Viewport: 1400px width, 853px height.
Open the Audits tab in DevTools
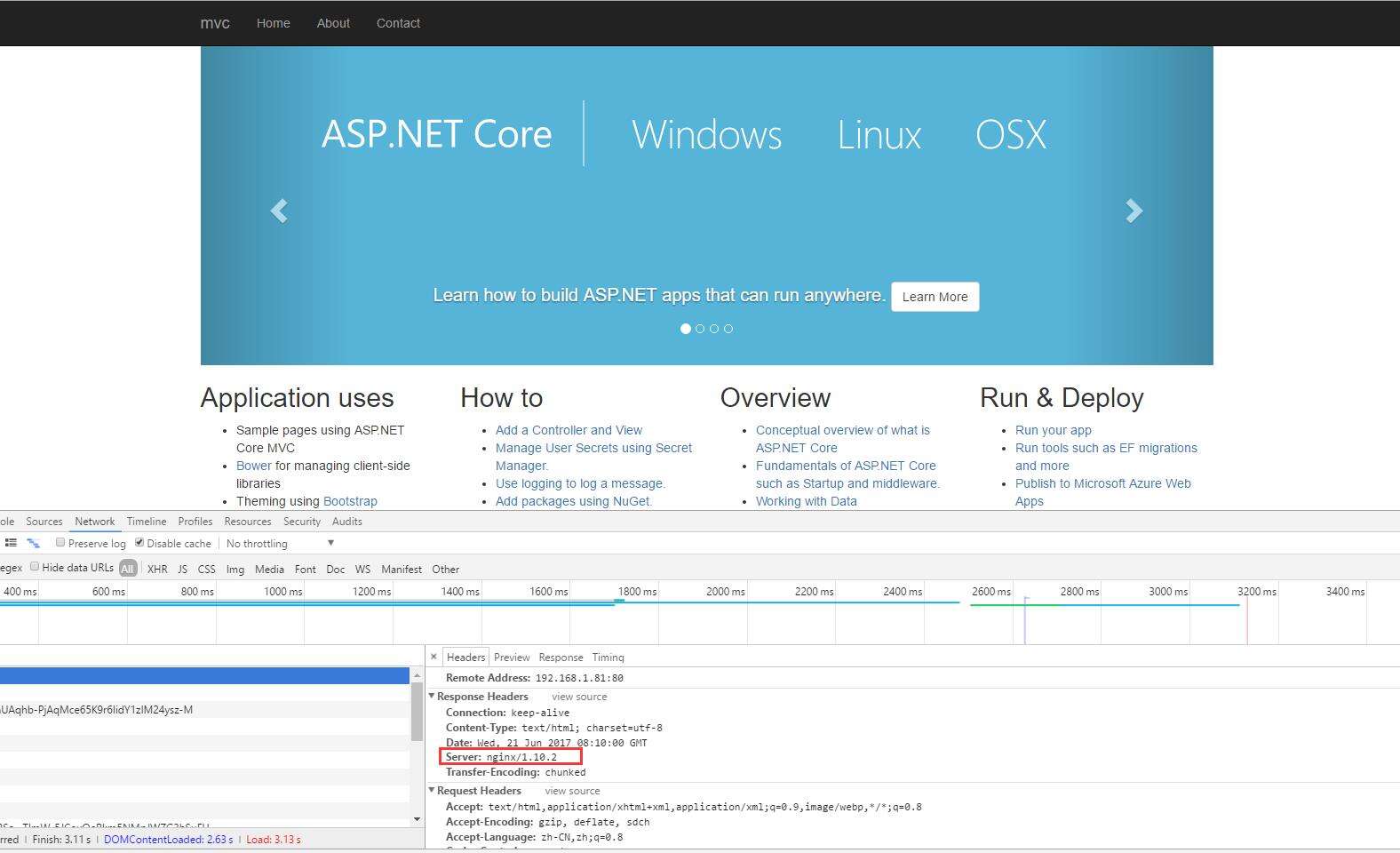pos(347,522)
